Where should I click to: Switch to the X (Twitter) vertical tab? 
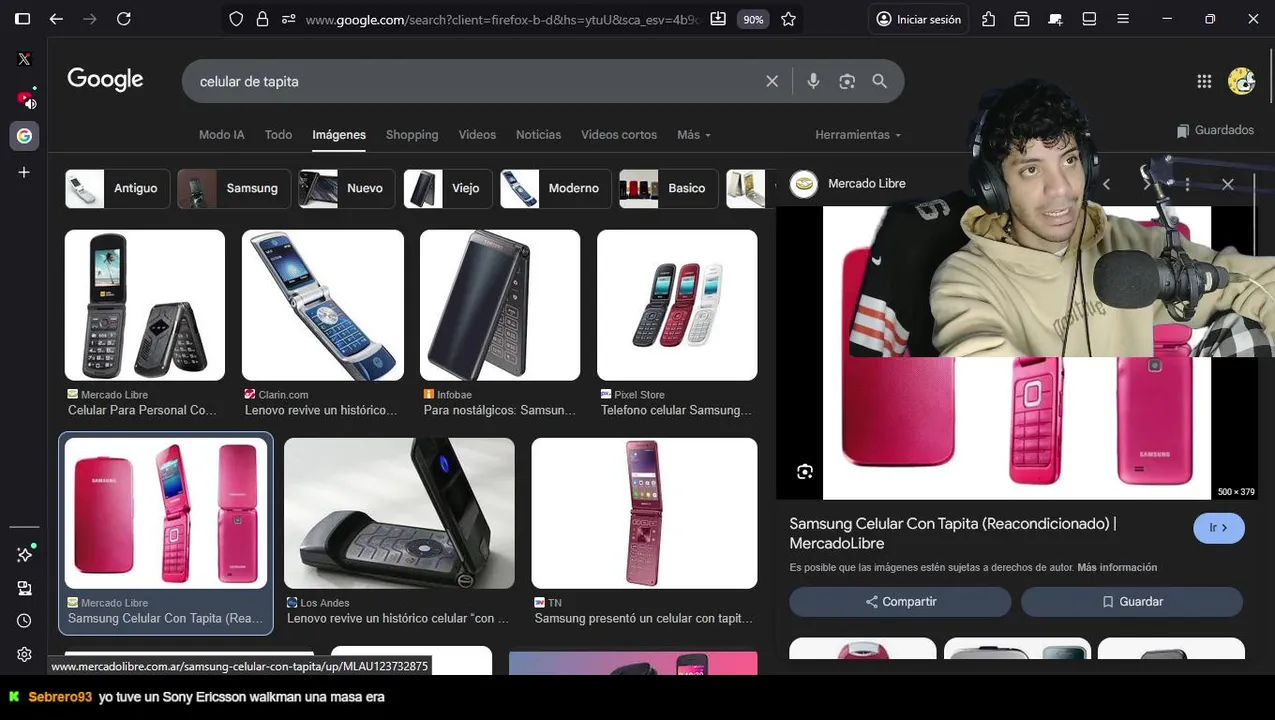click(x=24, y=59)
